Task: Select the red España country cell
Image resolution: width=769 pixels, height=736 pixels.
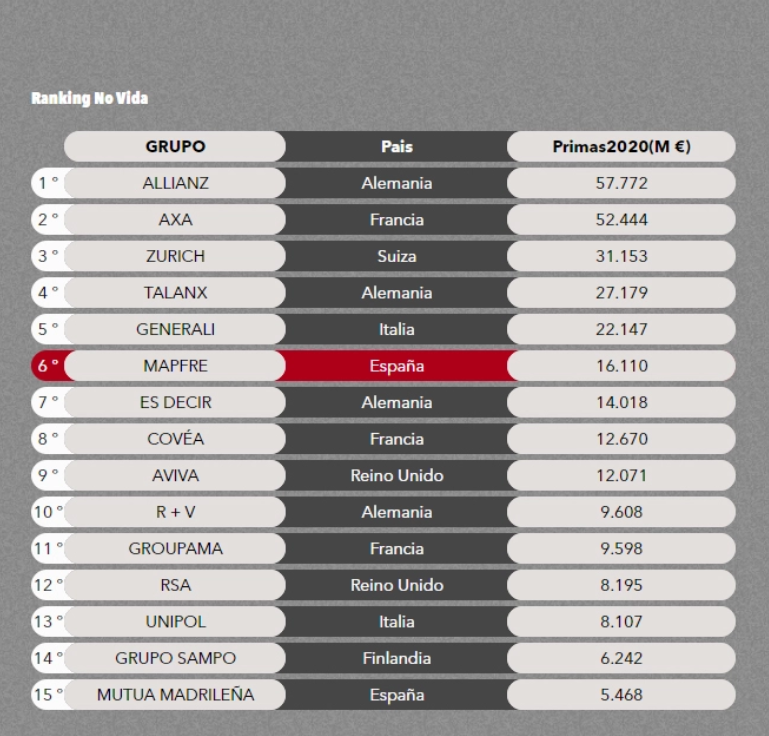Action: [x=396, y=366]
